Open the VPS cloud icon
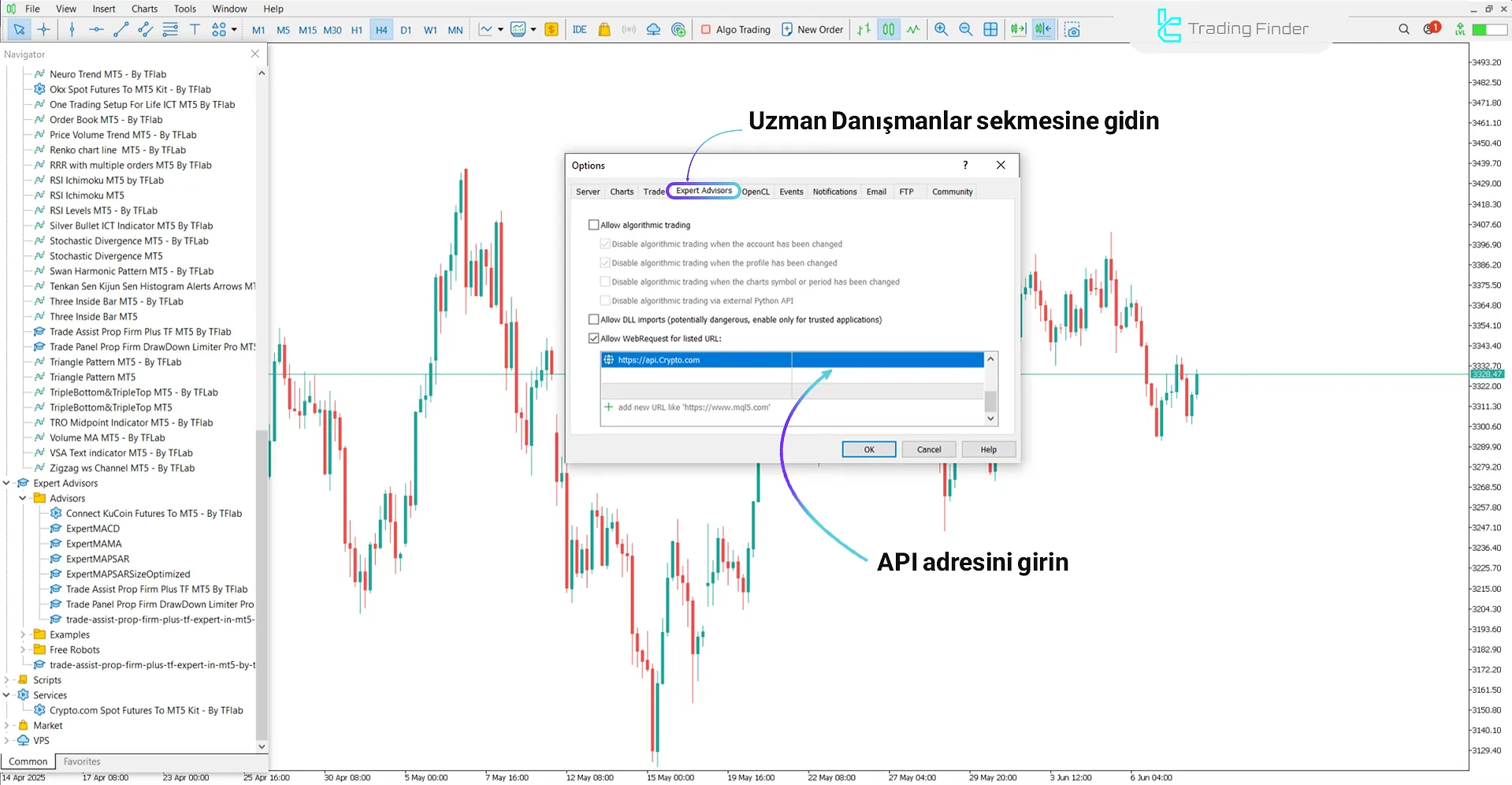 tap(653, 29)
